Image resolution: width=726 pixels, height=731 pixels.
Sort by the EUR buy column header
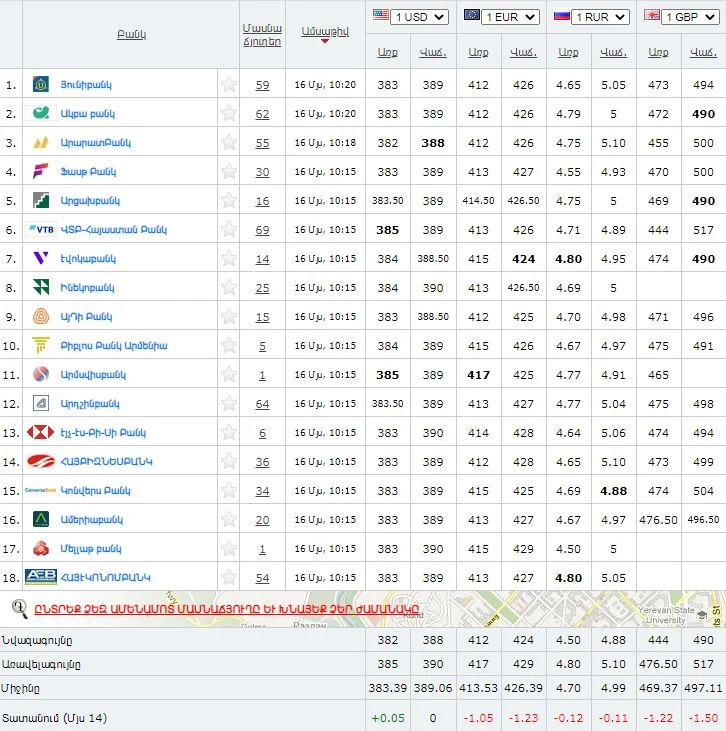point(478,52)
